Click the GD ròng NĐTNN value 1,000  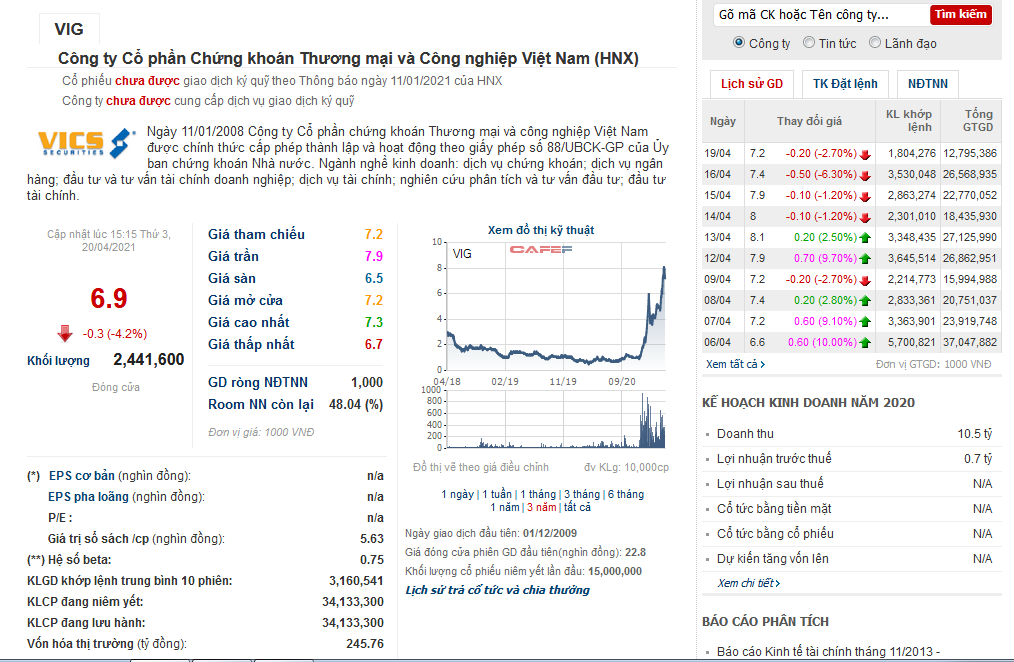click(367, 383)
